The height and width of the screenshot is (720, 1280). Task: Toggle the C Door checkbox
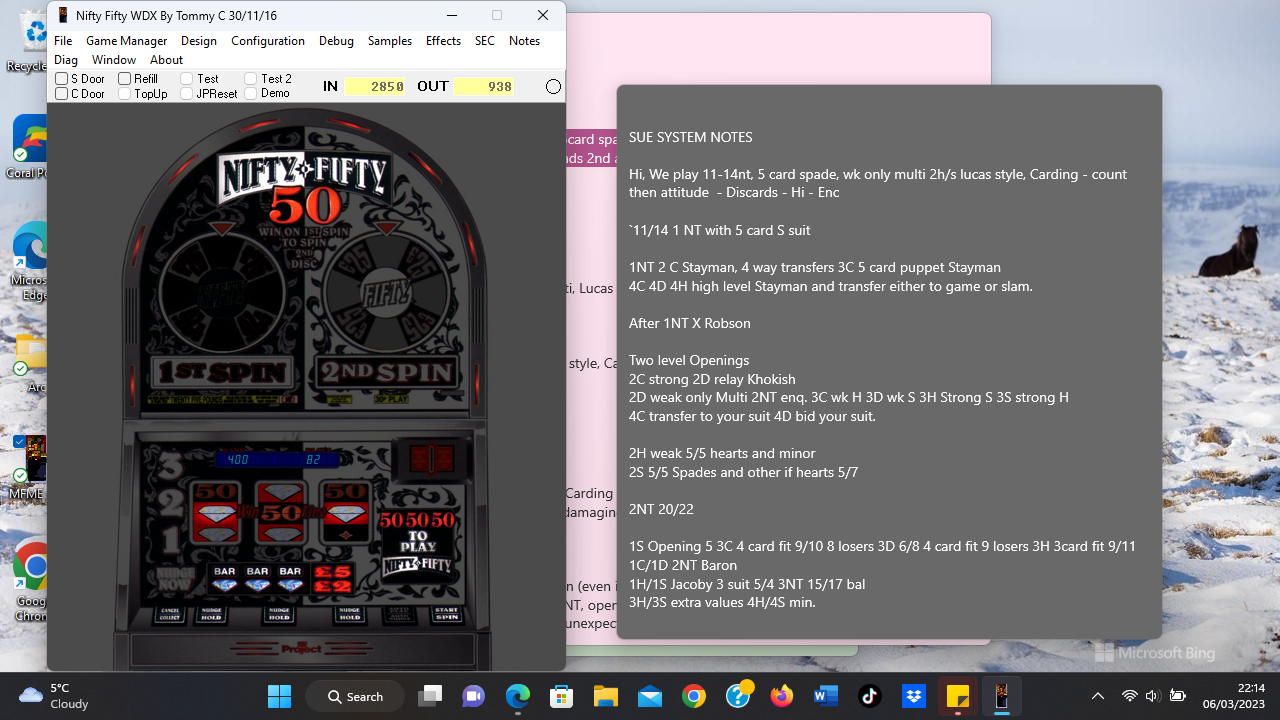pyautogui.click(x=62, y=94)
